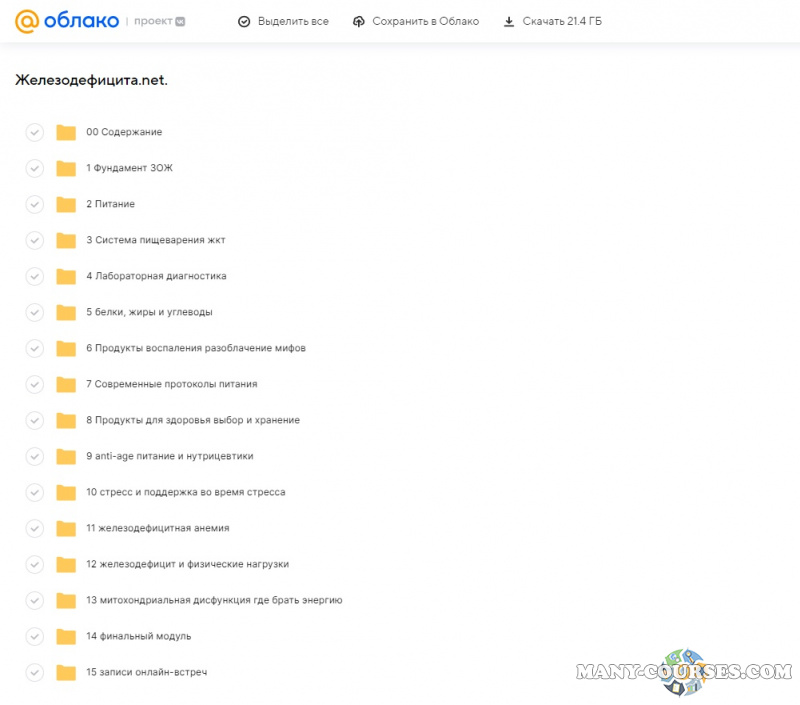Click the download arrow icon

[509, 21]
